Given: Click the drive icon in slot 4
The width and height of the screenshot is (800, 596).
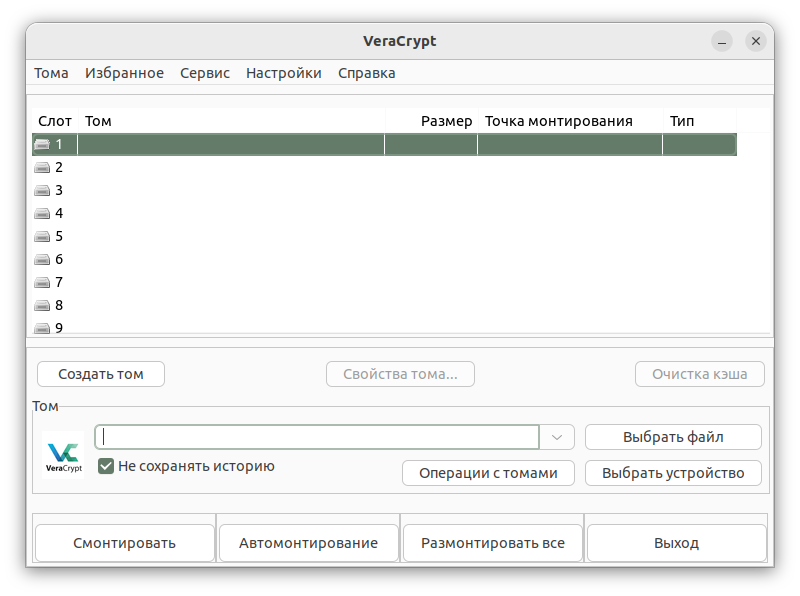Looking at the screenshot, I should 42,213.
